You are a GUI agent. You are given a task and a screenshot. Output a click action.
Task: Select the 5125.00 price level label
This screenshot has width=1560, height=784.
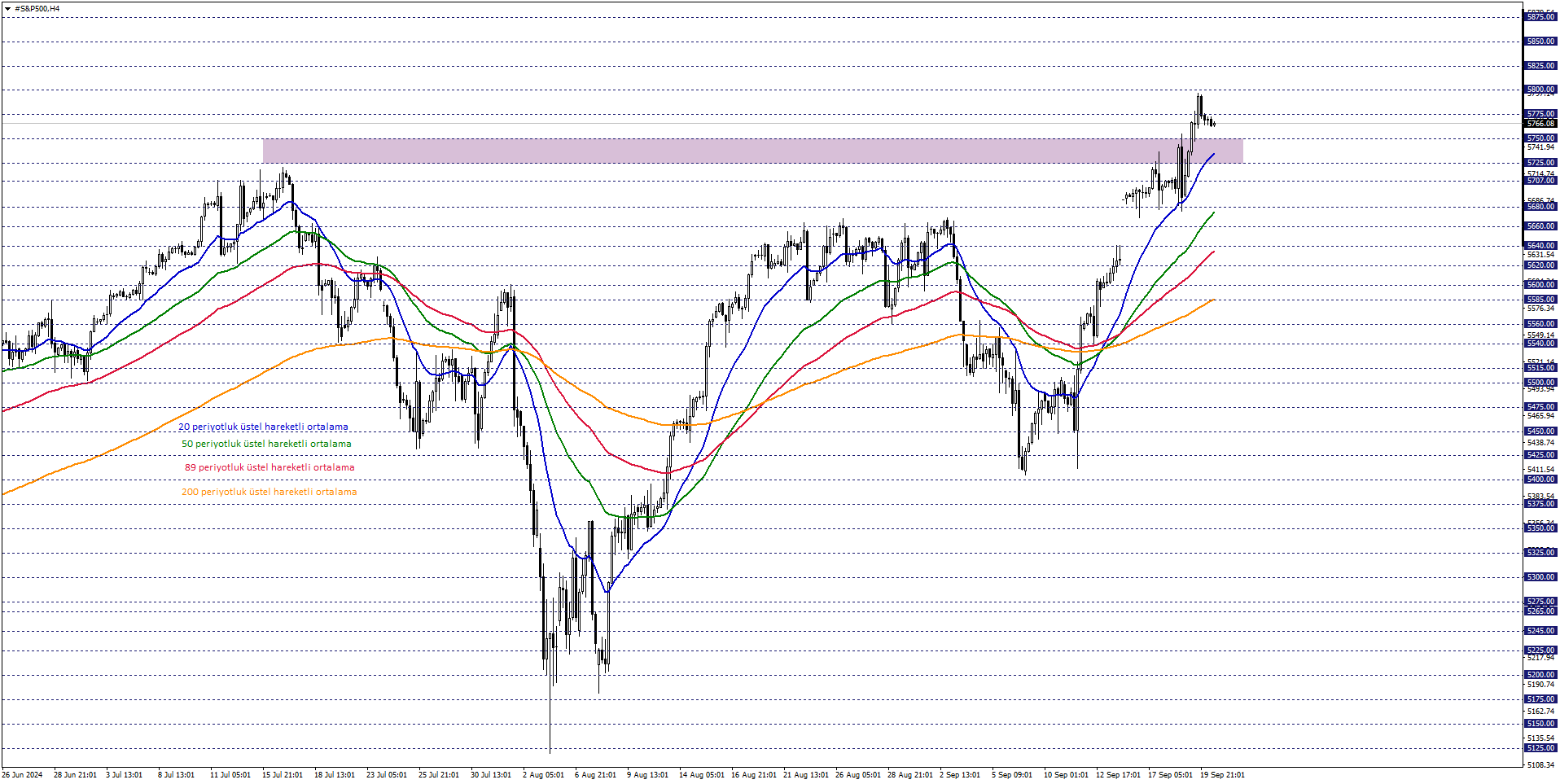[x=1540, y=748]
